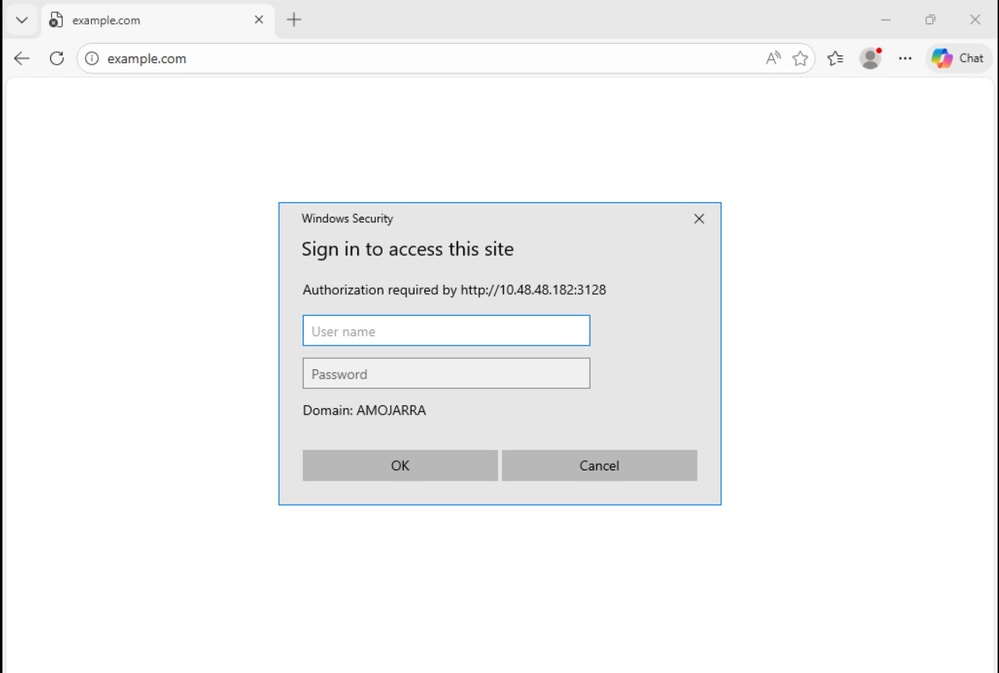999x673 pixels.
Task: Click the User name input field
Action: click(x=445, y=330)
